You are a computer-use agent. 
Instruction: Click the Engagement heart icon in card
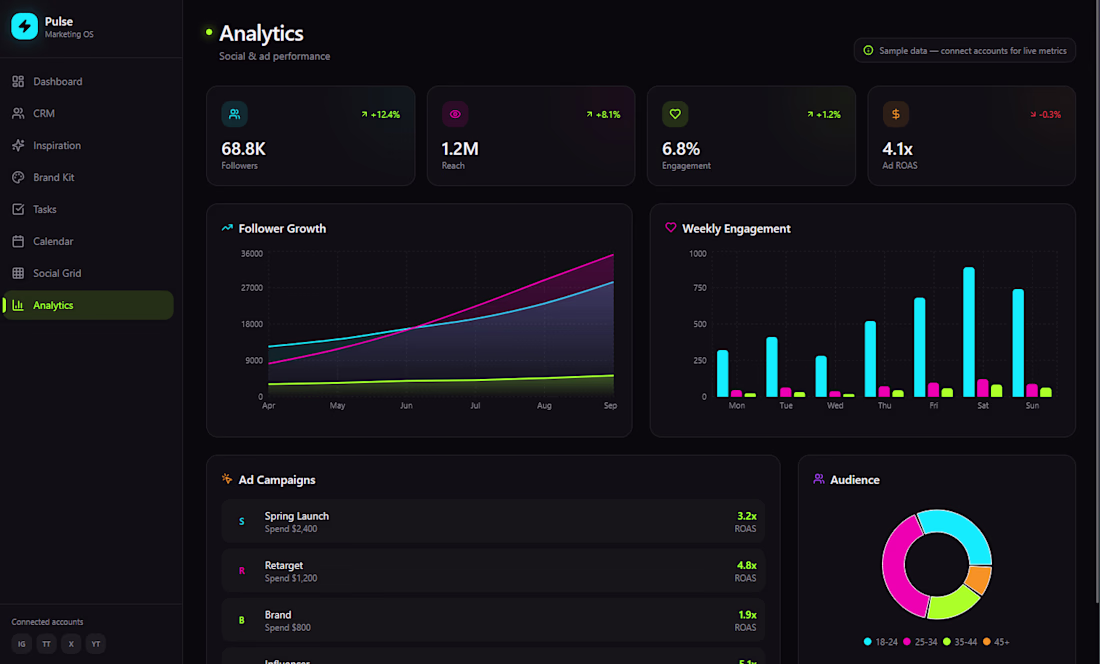[675, 114]
